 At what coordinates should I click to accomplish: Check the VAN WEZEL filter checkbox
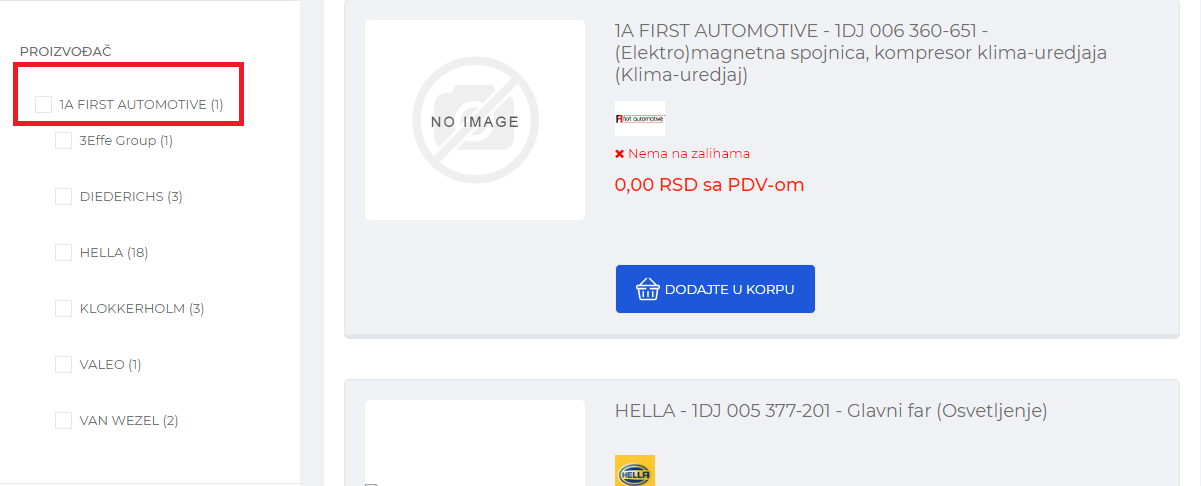pos(63,421)
